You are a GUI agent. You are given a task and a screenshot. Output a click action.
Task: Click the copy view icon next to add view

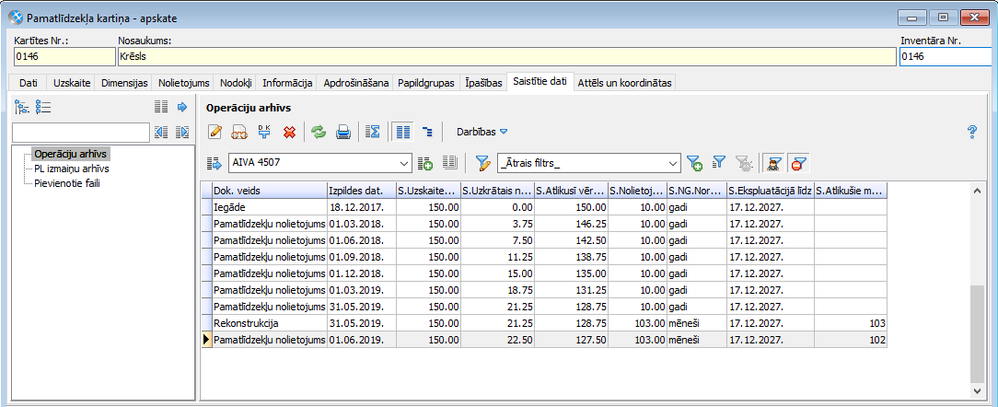[450, 163]
